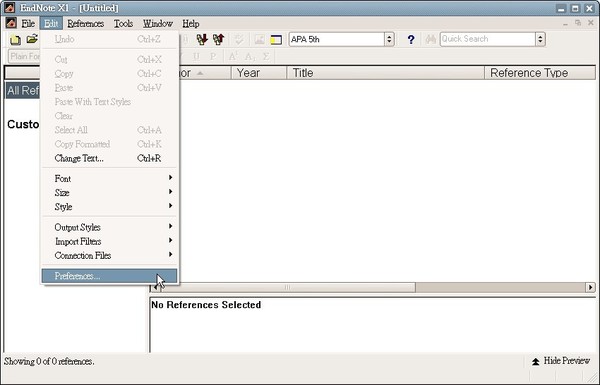Click the horizontal scrollbar thumb
600x385 pixels.
point(288,287)
